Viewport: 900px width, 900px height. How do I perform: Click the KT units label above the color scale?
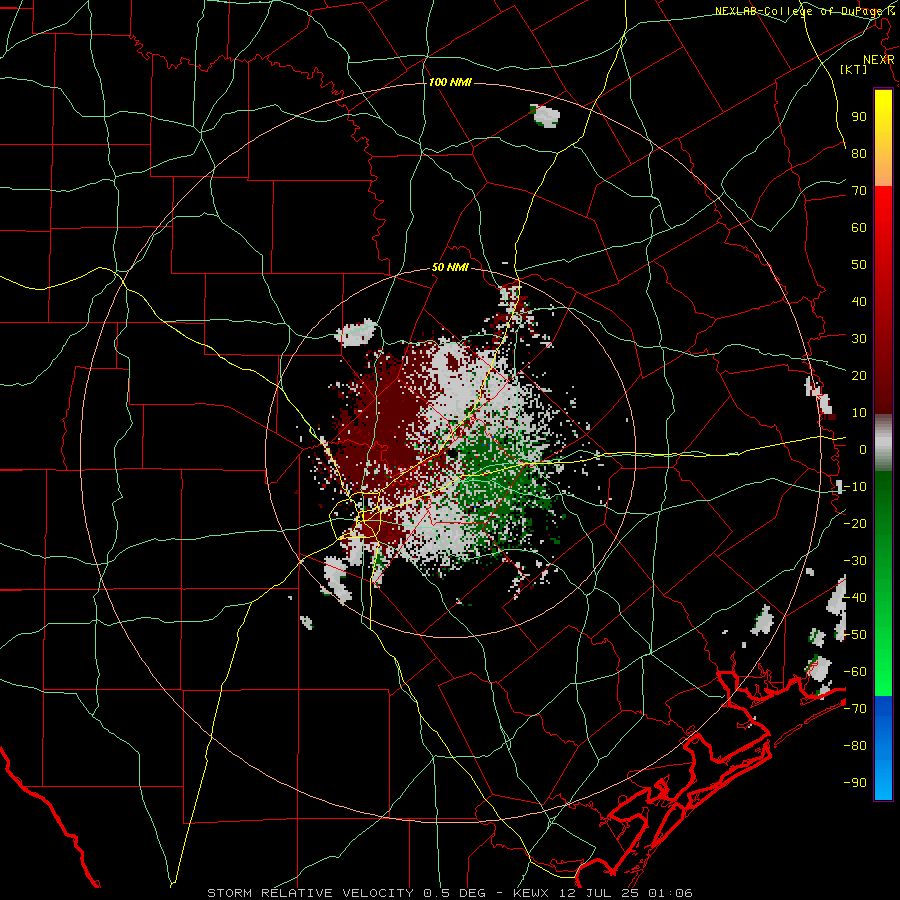854,69
